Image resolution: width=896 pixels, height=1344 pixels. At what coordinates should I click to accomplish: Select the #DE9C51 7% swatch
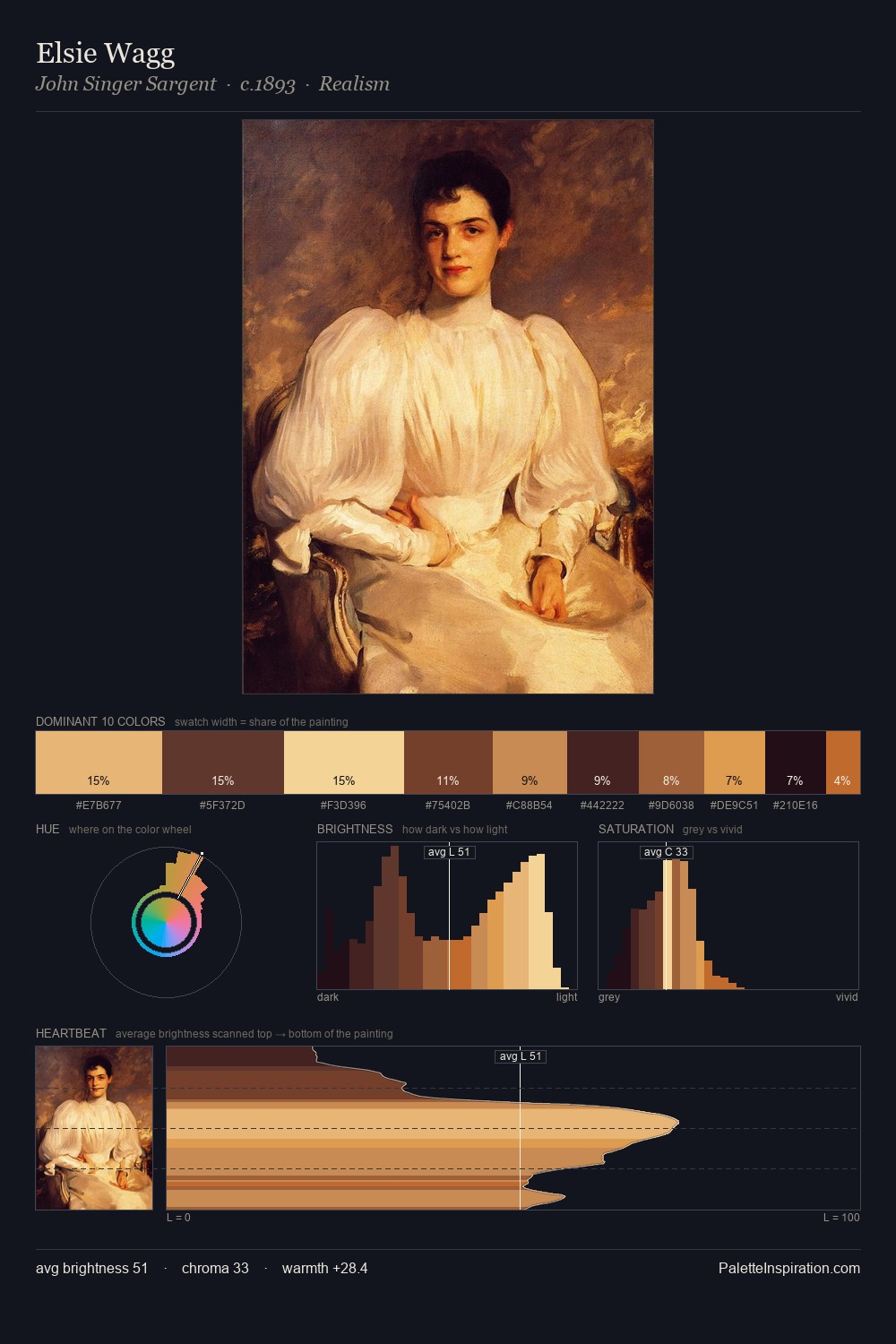pos(735,762)
